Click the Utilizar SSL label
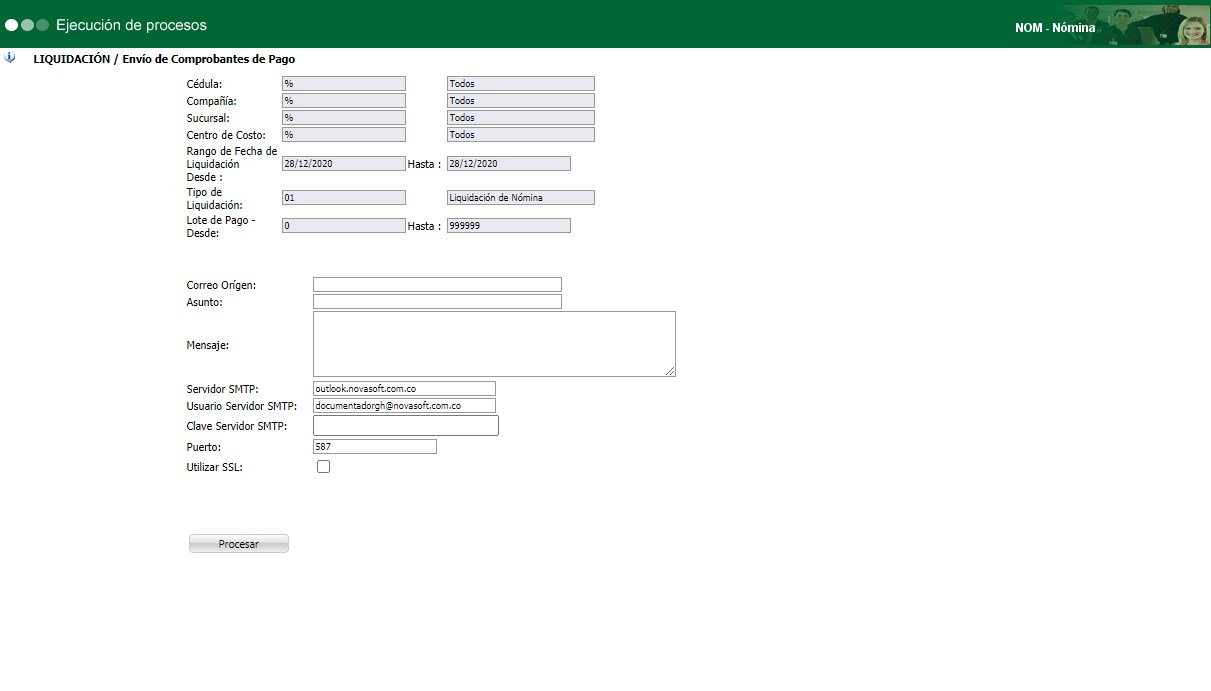 click(x=214, y=467)
